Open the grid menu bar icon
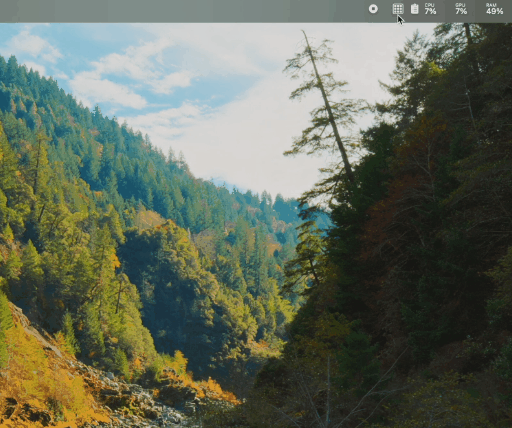The image size is (512, 428). click(x=398, y=9)
